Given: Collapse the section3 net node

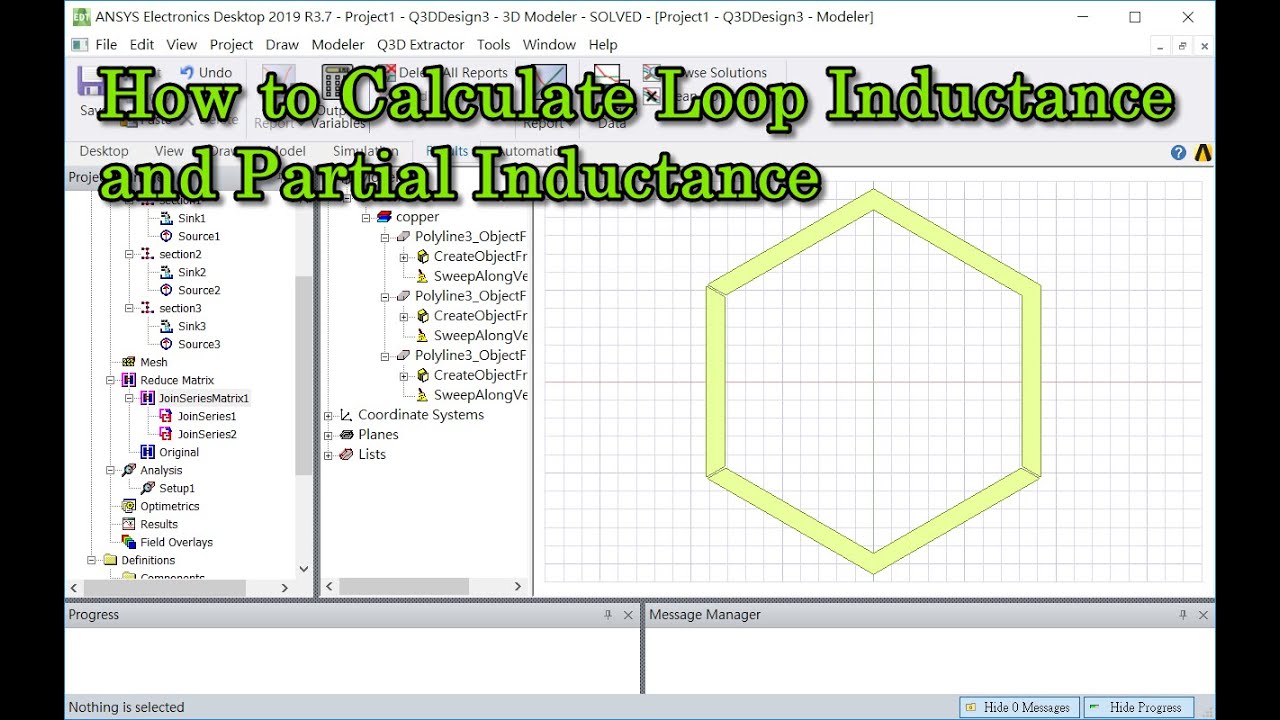Looking at the screenshot, I should click(129, 308).
